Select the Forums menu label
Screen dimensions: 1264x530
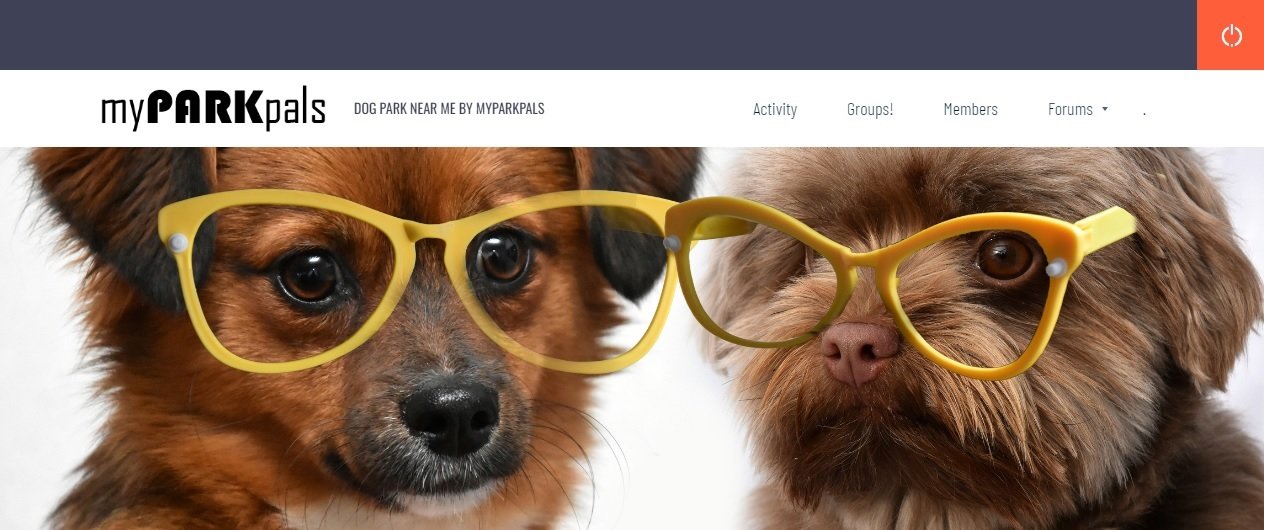(1070, 109)
